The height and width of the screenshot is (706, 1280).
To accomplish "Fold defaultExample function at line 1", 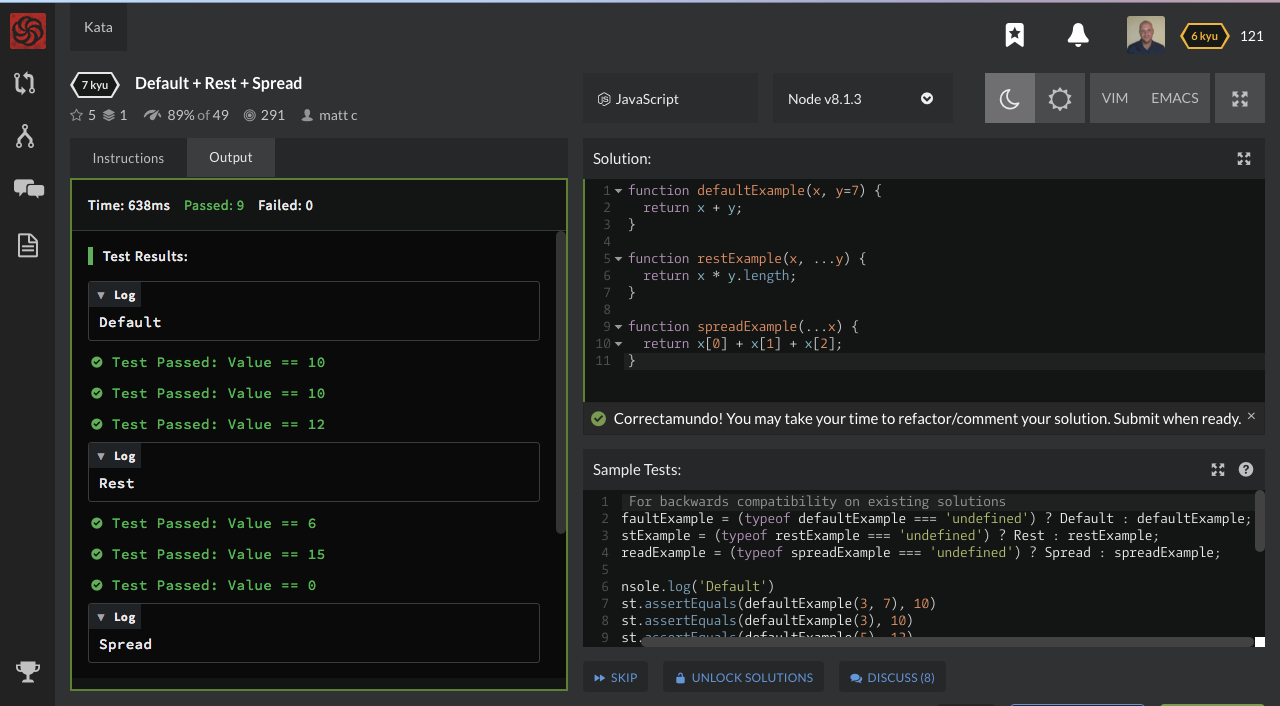I will click(x=618, y=190).
